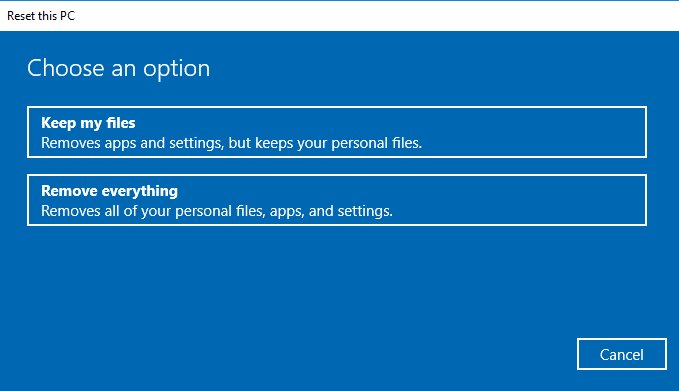Select option that keeps your personal files
The image size is (679, 391).
337,132
